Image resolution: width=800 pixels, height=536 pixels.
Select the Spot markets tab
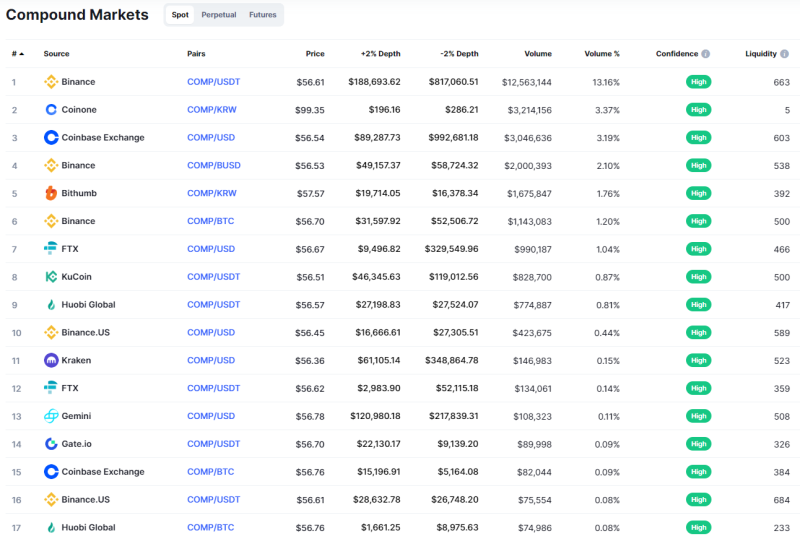pos(180,15)
